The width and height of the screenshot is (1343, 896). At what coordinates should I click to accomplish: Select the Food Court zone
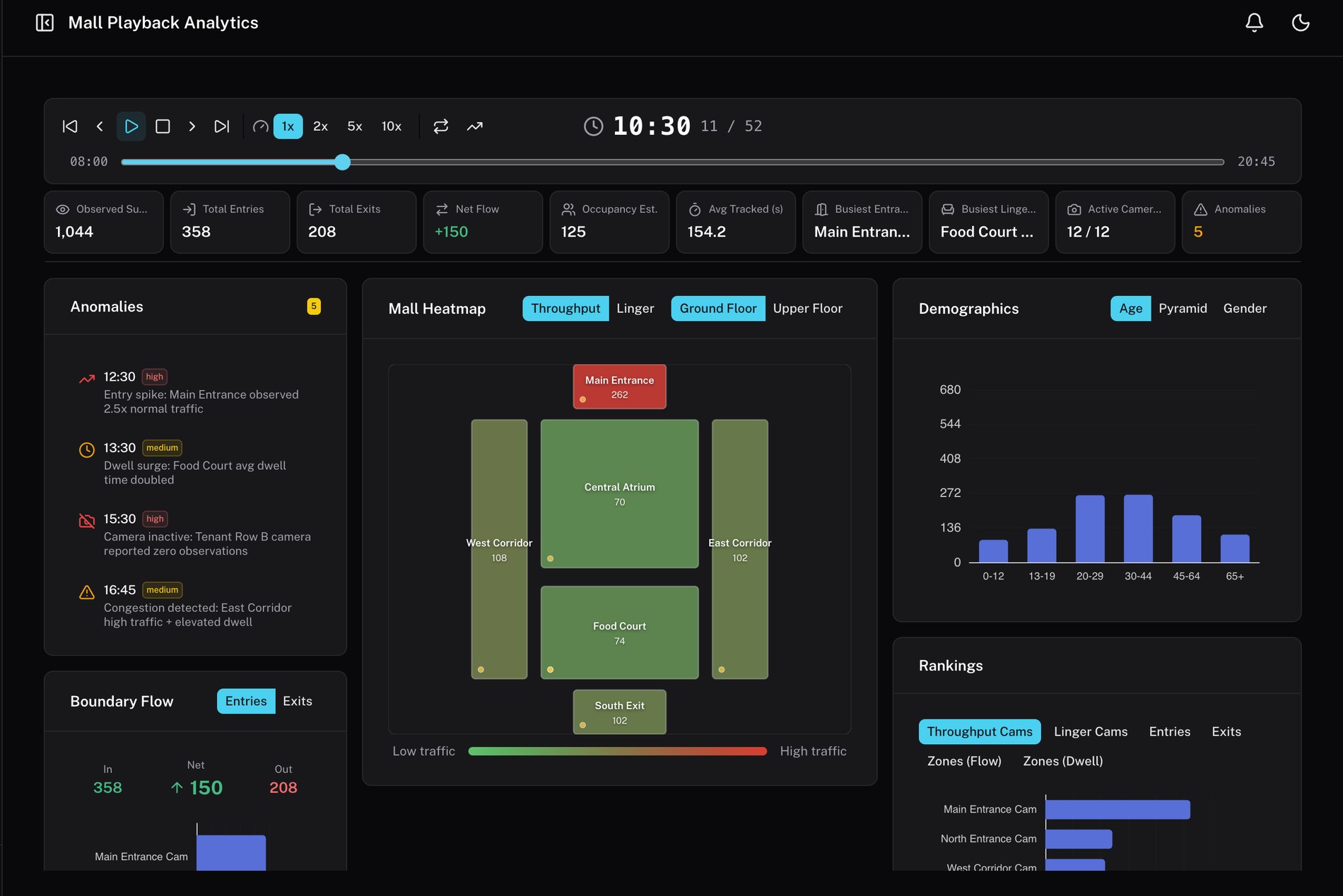coord(620,632)
